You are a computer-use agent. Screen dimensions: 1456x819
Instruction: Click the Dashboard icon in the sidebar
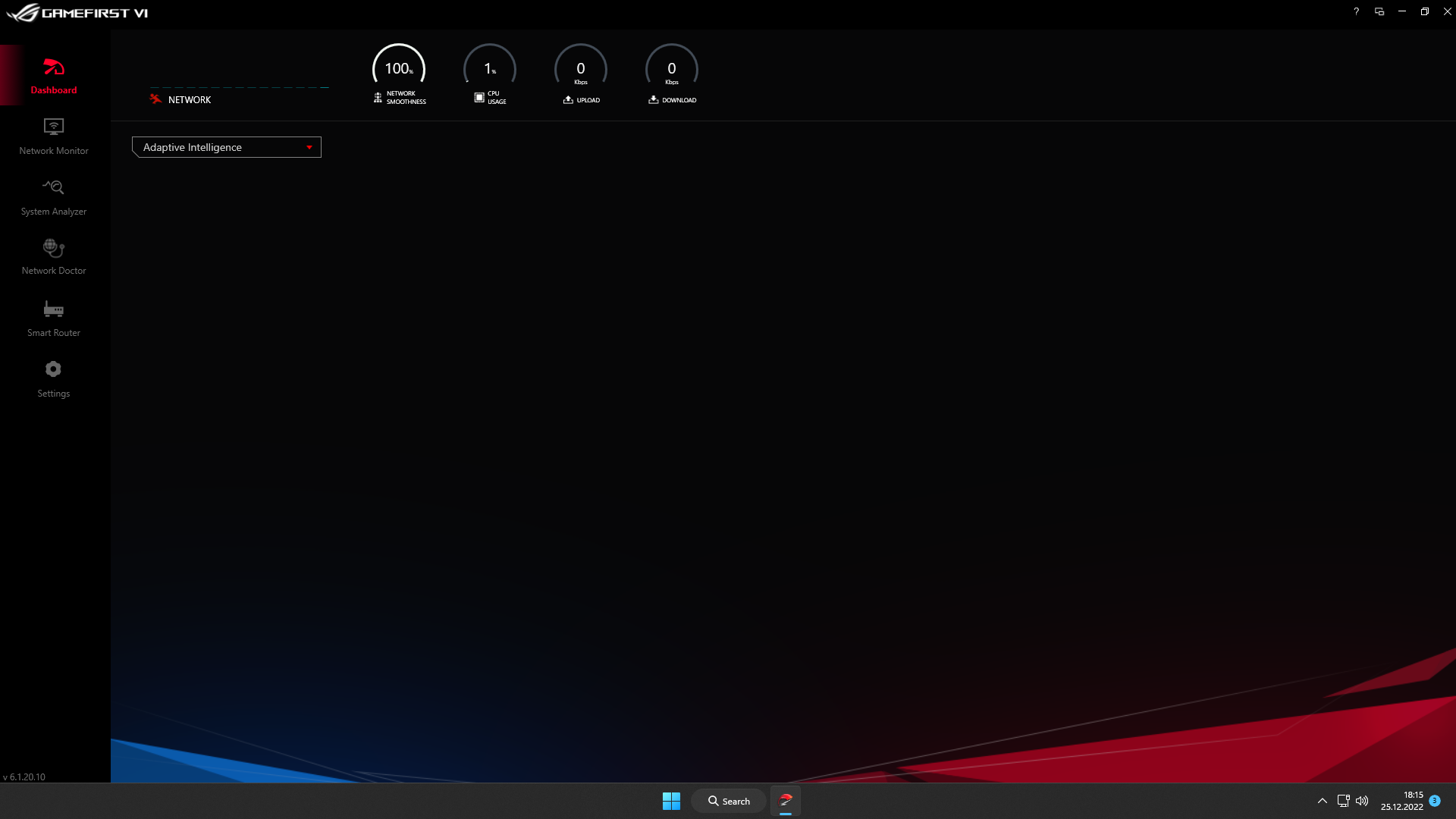pyautogui.click(x=53, y=68)
